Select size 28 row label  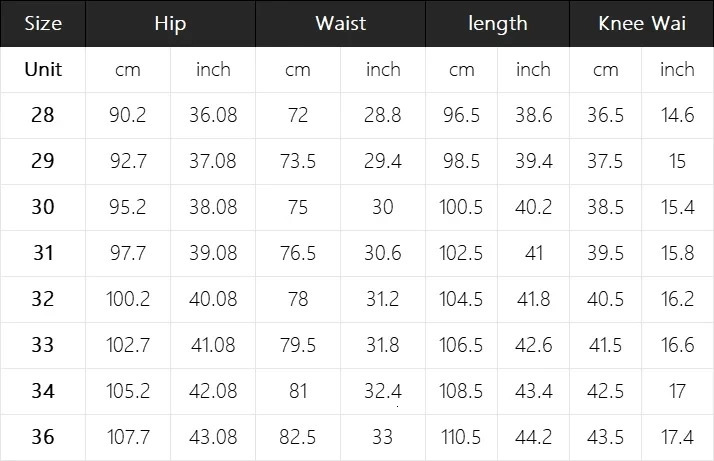coord(43,115)
